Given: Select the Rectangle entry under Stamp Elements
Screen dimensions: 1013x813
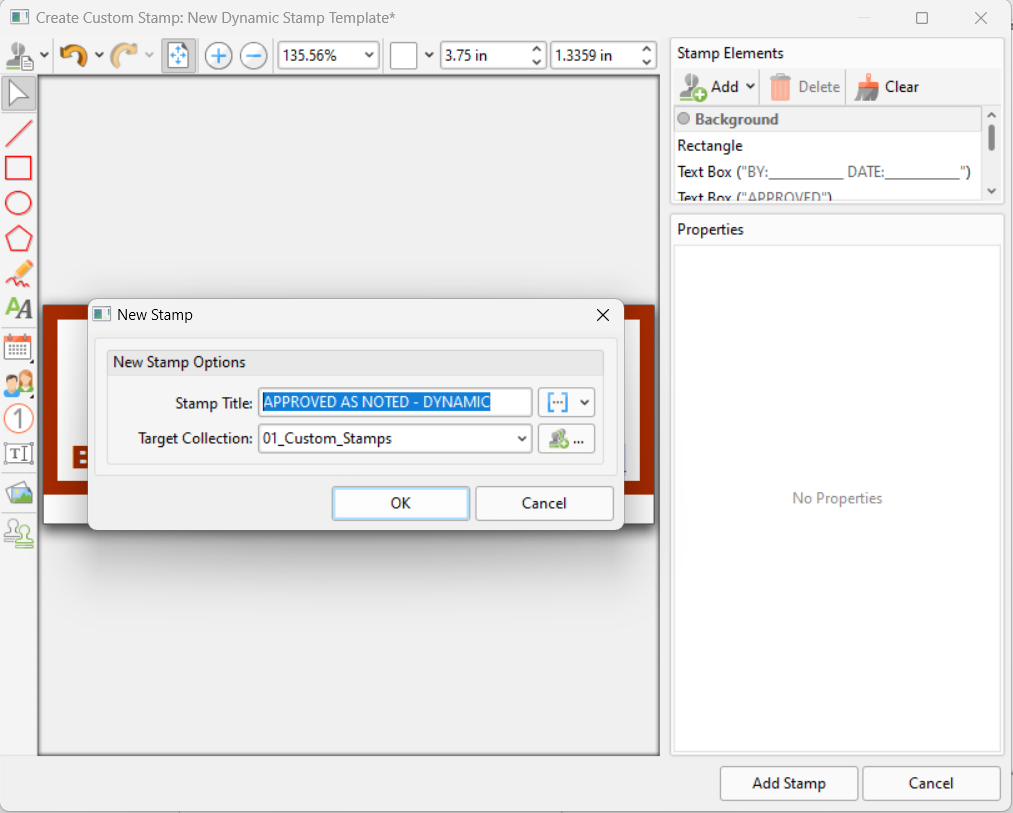Looking at the screenshot, I should (710, 145).
